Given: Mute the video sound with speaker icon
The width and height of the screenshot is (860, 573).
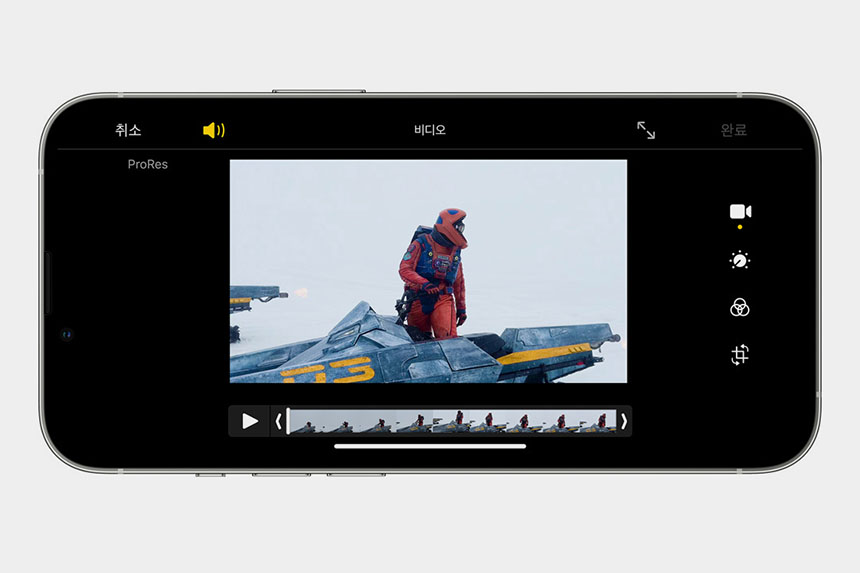Looking at the screenshot, I should click(x=213, y=131).
